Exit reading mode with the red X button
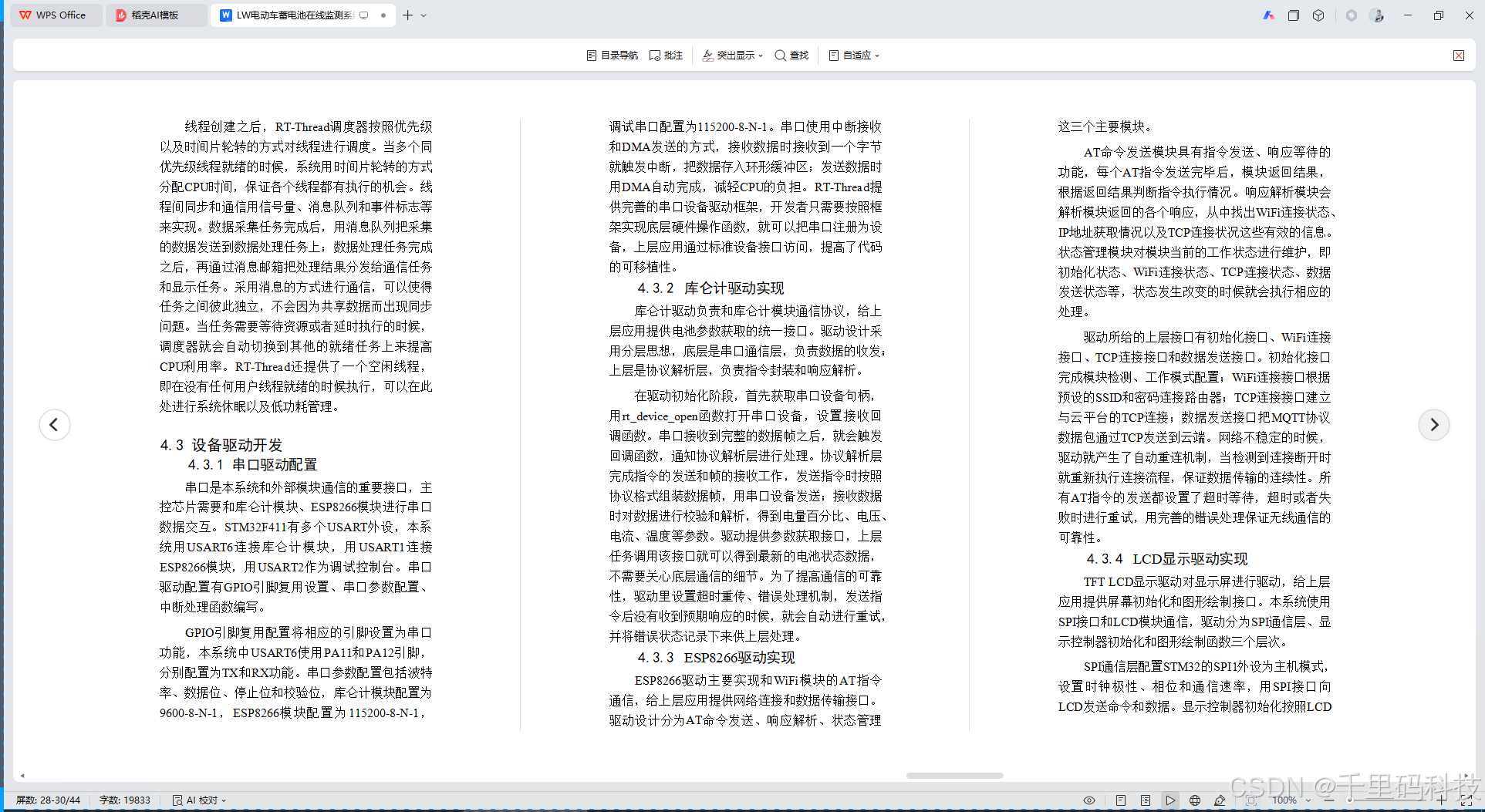Screen dimensions: 1485x812 [x=1459, y=56]
